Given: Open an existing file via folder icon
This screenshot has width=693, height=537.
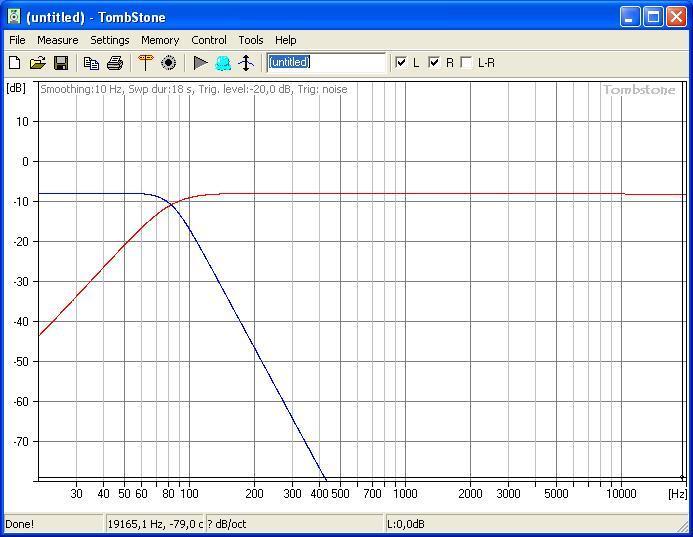Looking at the screenshot, I should (38, 63).
